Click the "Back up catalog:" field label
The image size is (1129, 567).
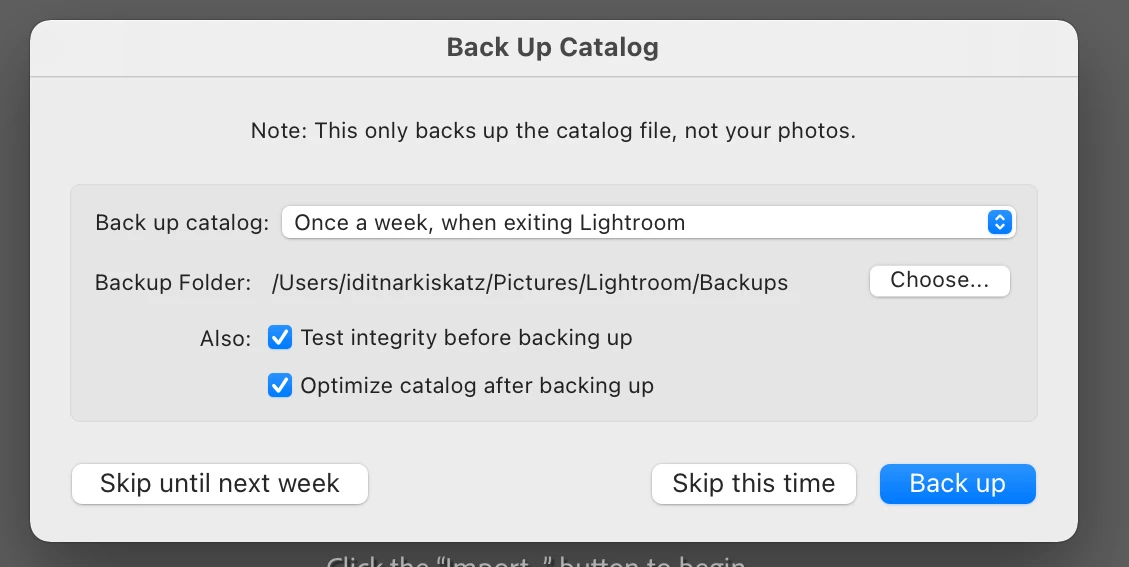click(182, 223)
